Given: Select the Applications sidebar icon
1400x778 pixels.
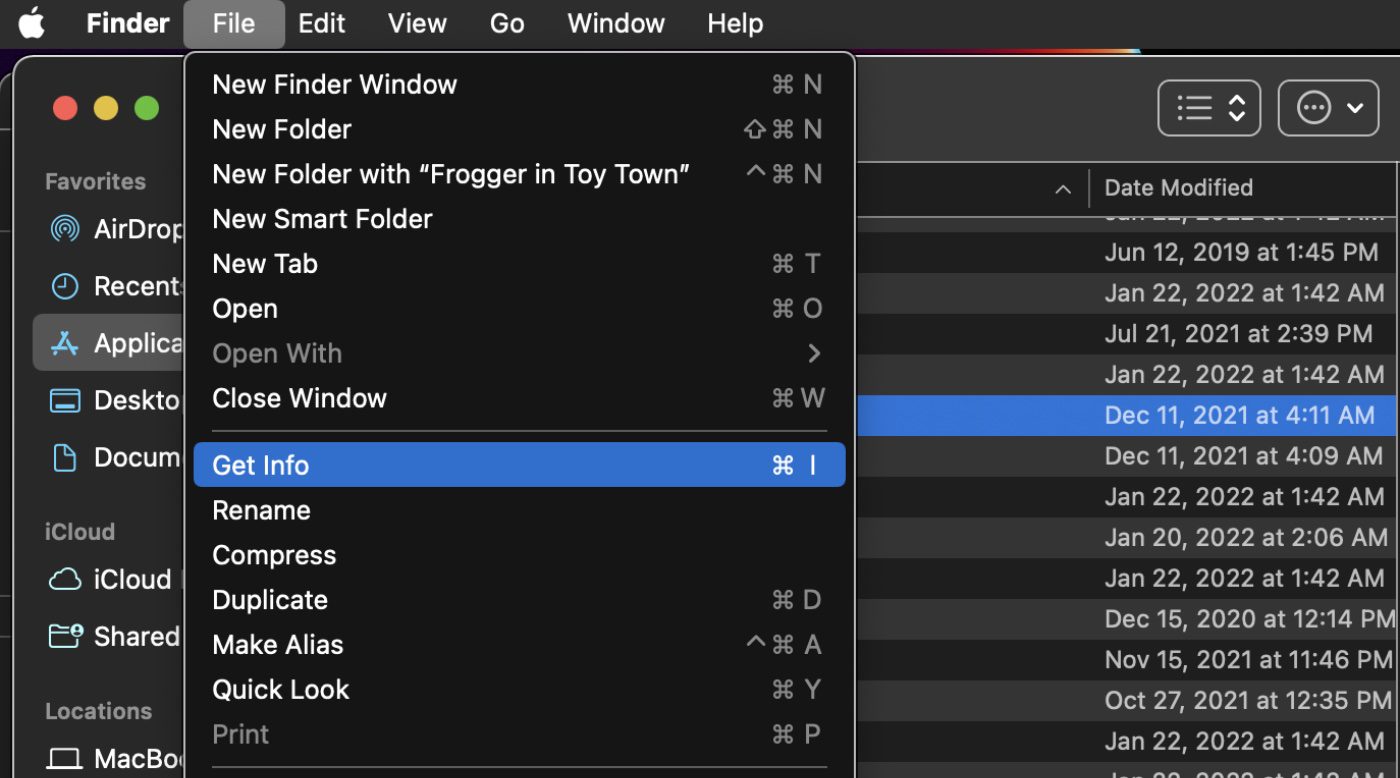Looking at the screenshot, I should point(65,344).
